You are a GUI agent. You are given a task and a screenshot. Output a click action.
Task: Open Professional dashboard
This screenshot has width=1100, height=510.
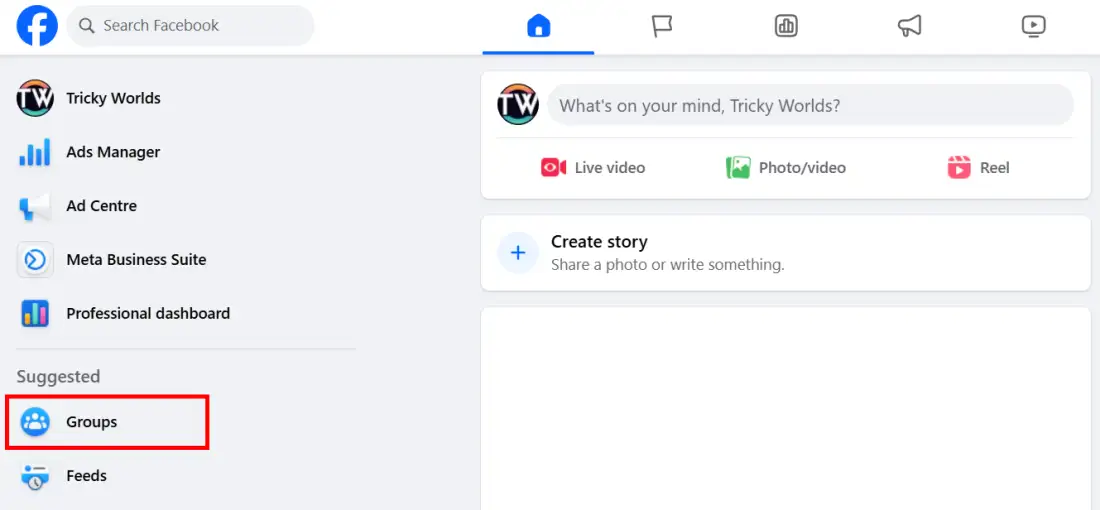(x=148, y=314)
